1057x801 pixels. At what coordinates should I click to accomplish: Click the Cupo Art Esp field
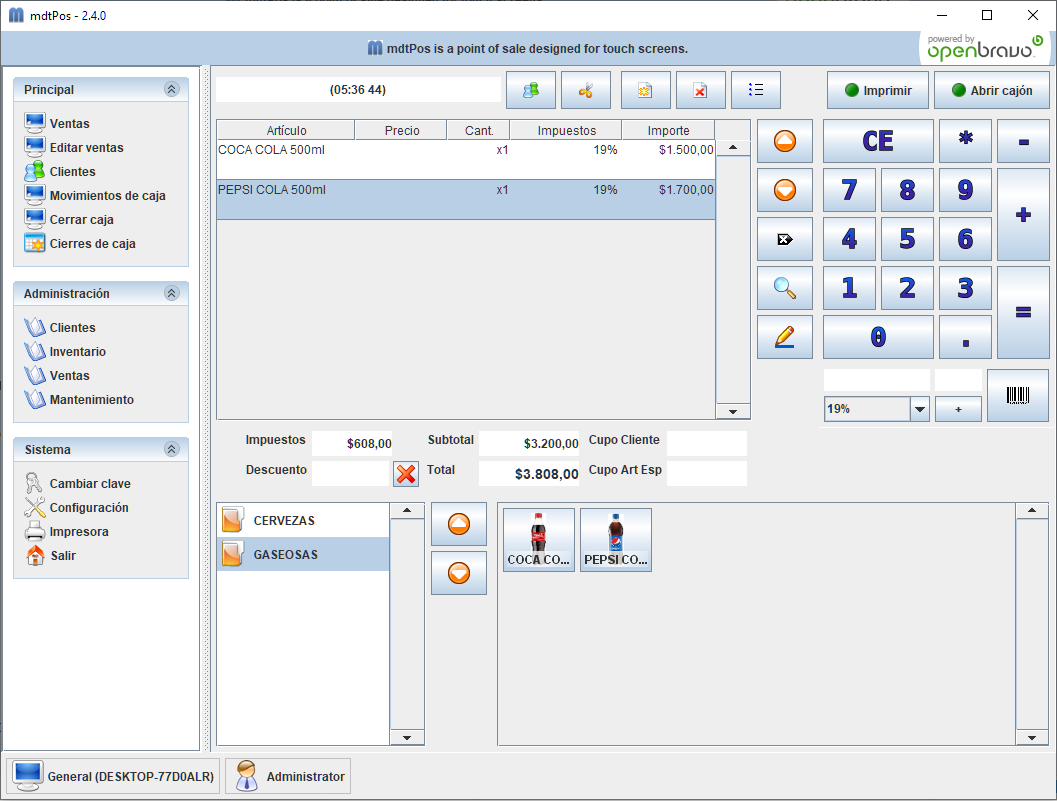coord(706,473)
